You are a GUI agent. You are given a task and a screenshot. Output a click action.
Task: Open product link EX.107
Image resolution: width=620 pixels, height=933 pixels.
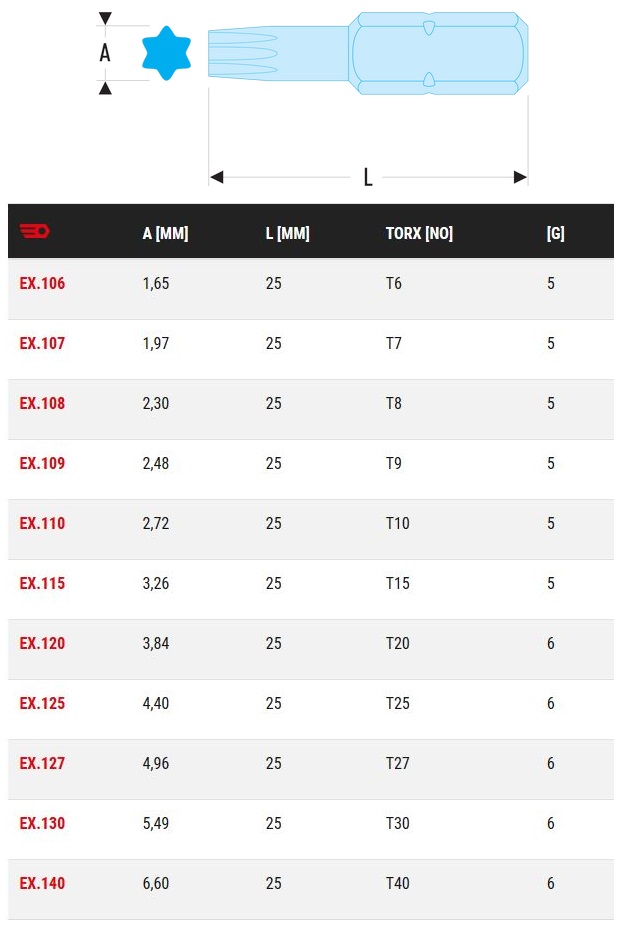point(42,344)
